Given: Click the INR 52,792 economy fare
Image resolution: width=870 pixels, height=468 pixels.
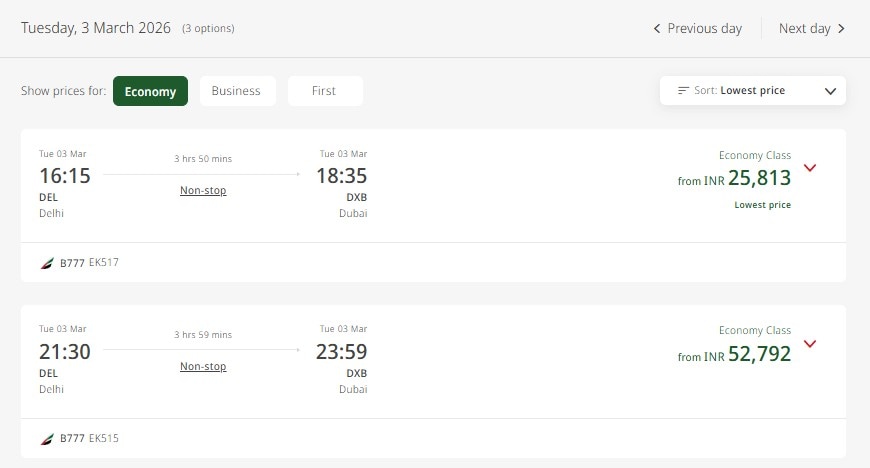Looking at the screenshot, I should coord(759,355).
